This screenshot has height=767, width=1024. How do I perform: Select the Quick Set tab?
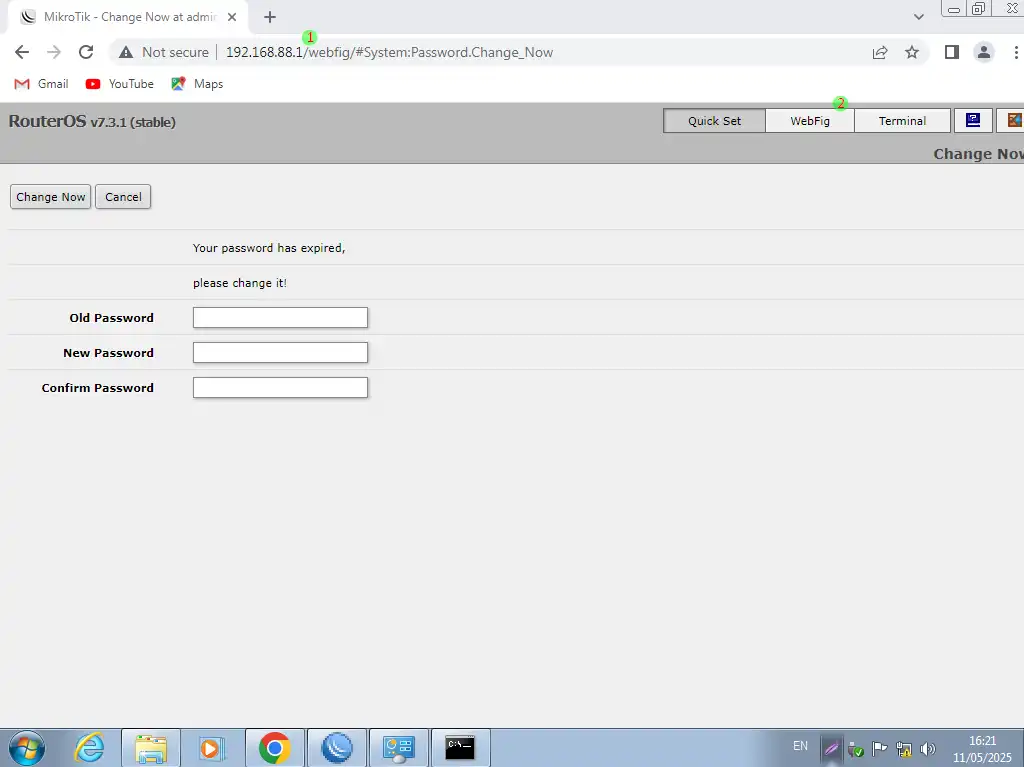[715, 121]
